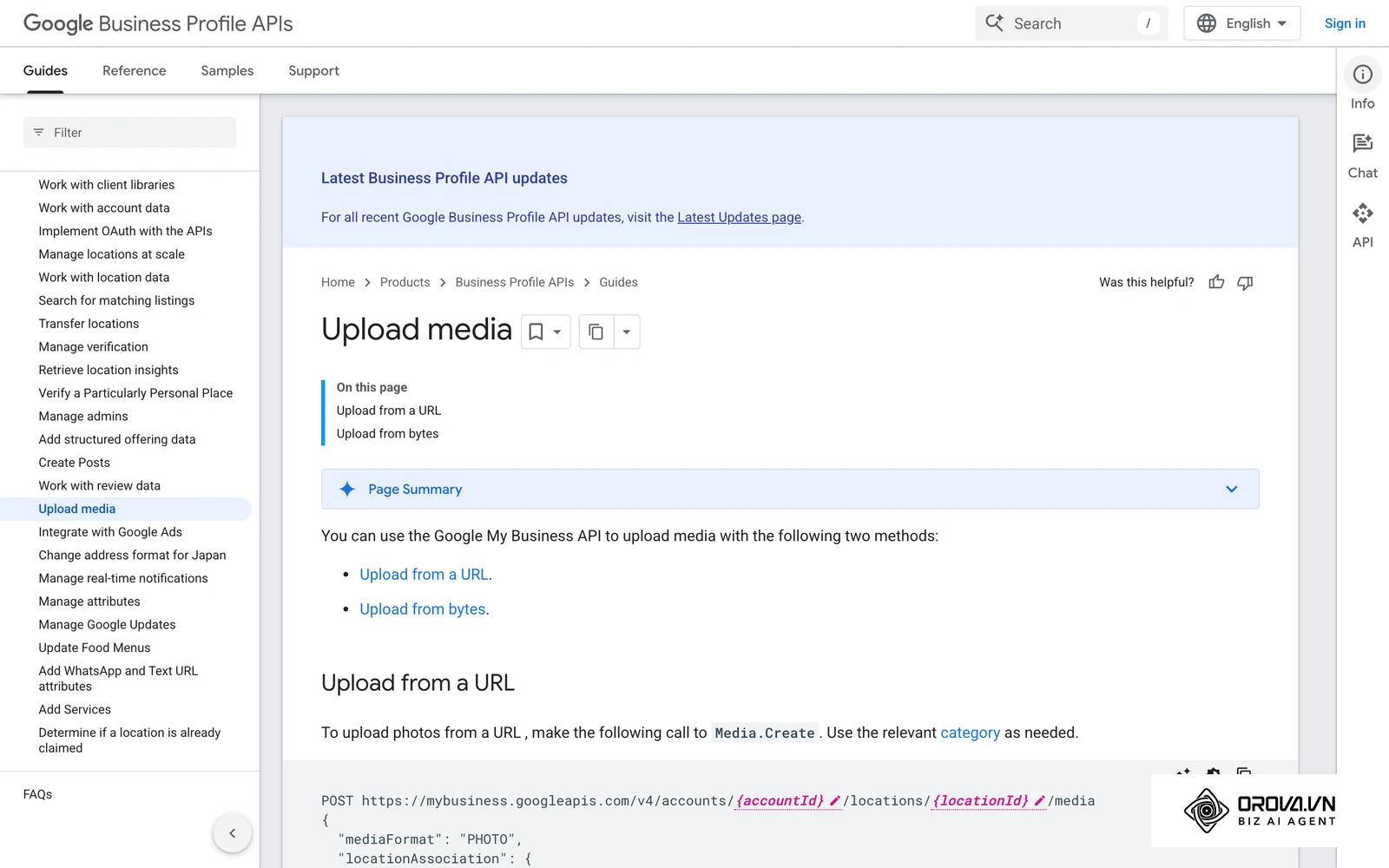Click the sidebar Filter input field
The height and width of the screenshot is (868, 1389).
point(129,133)
